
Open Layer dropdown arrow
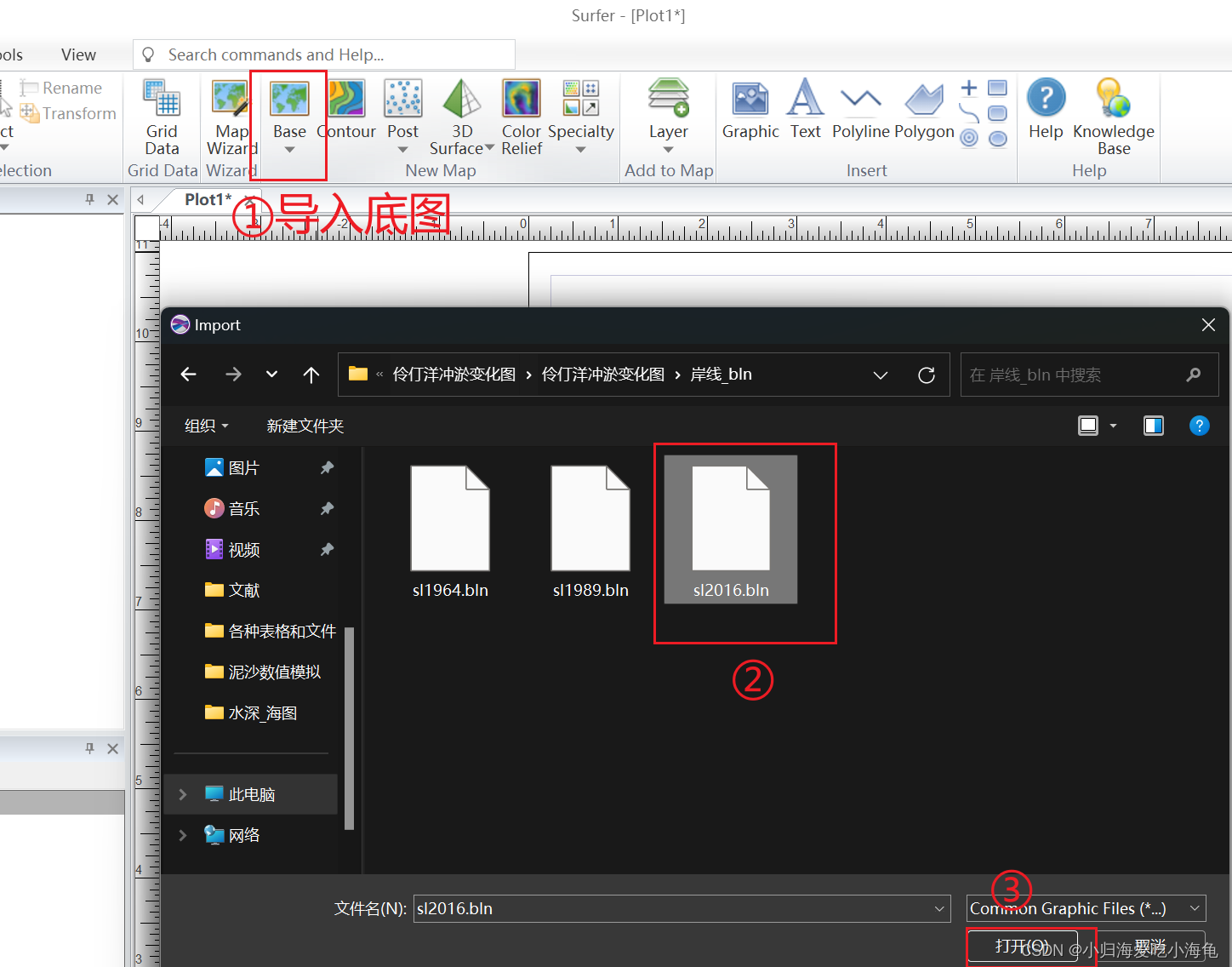669,151
